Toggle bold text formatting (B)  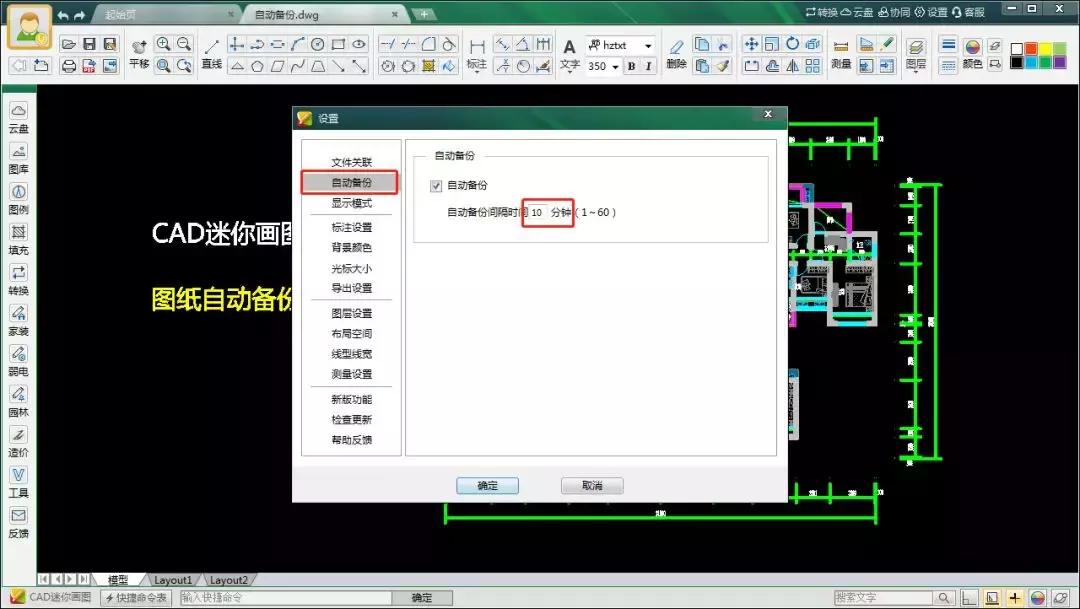pos(631,64)
